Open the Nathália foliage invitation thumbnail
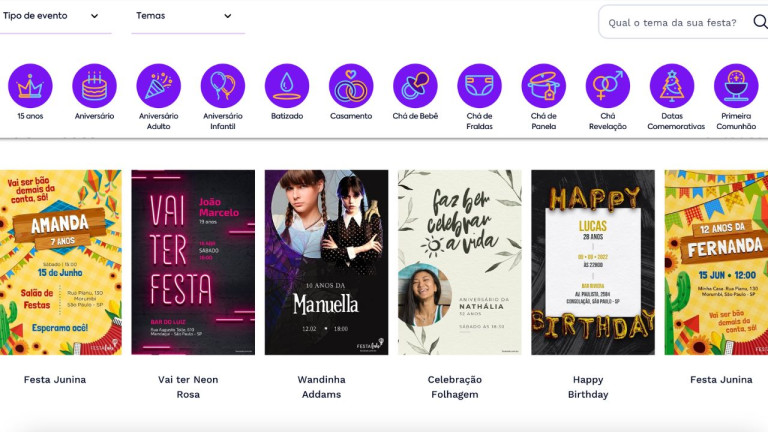Image resolution: width=768 pixels, height=432 pixels. (x=459, y=263)
